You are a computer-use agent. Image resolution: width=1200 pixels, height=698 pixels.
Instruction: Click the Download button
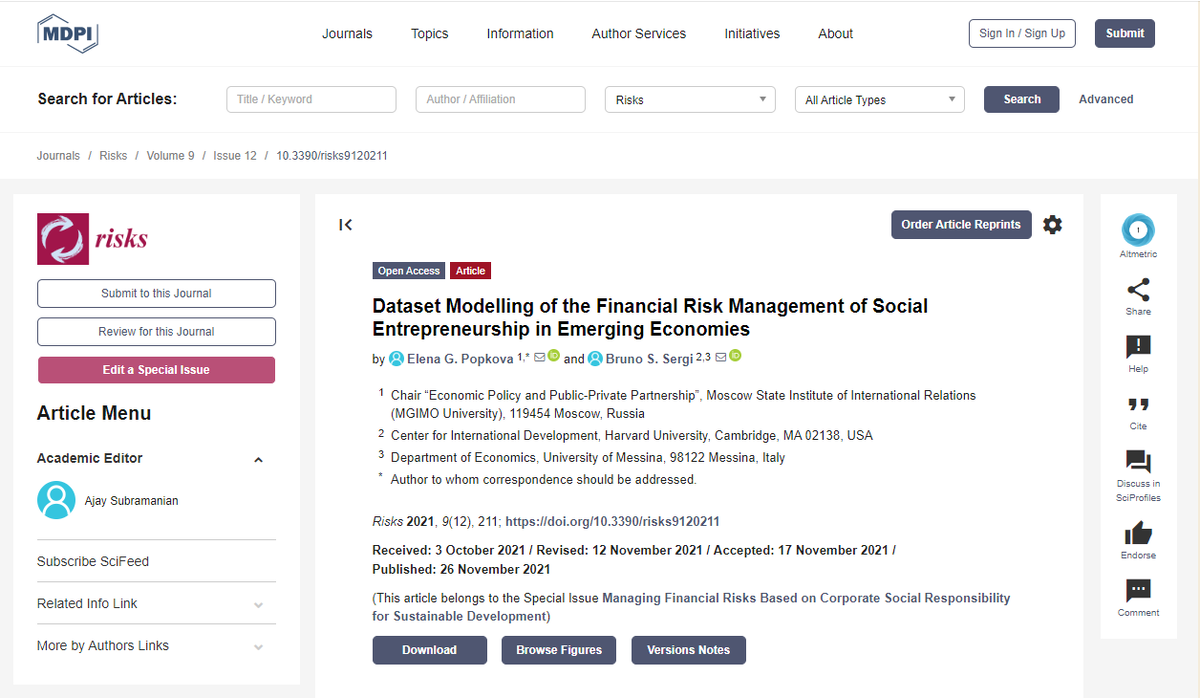pyautogui.click(x=429, y=650)
